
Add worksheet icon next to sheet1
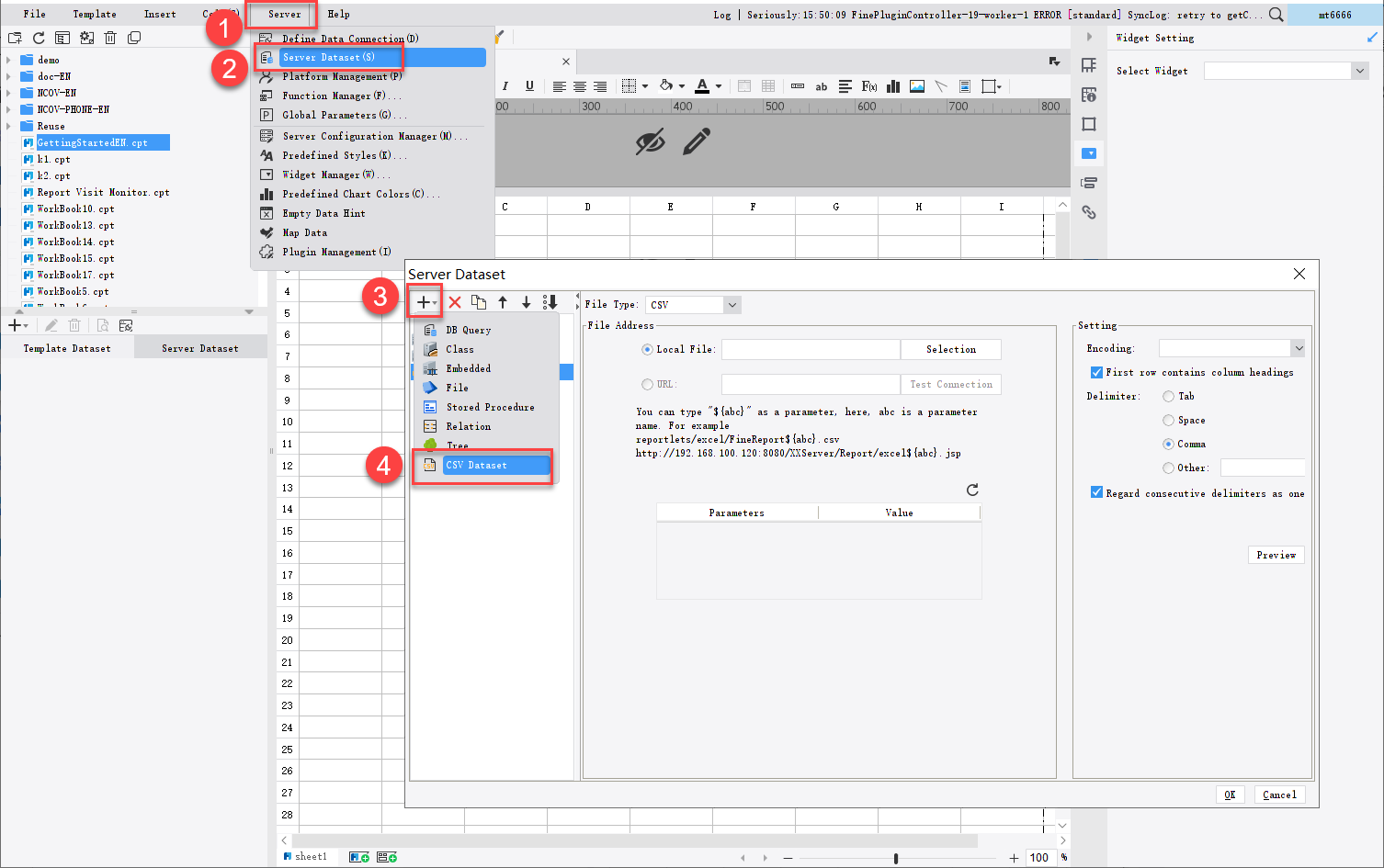[x=359, y=857]
